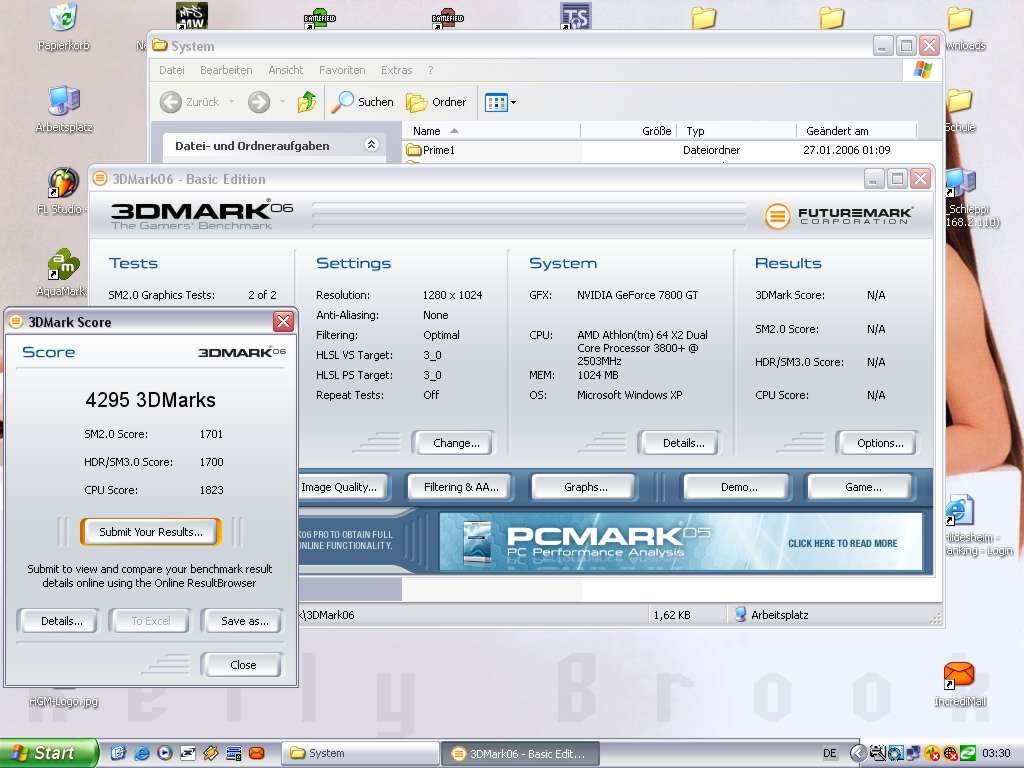
Task: Click the Up folder arrow in System window
Action: pyautogui.click(x=306, y=102)
